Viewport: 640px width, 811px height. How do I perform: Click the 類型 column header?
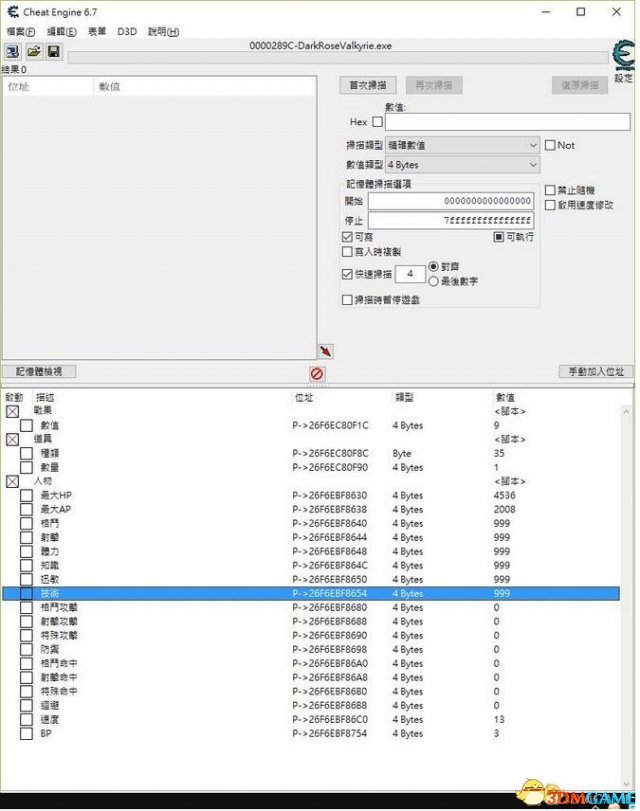(404, 398)
